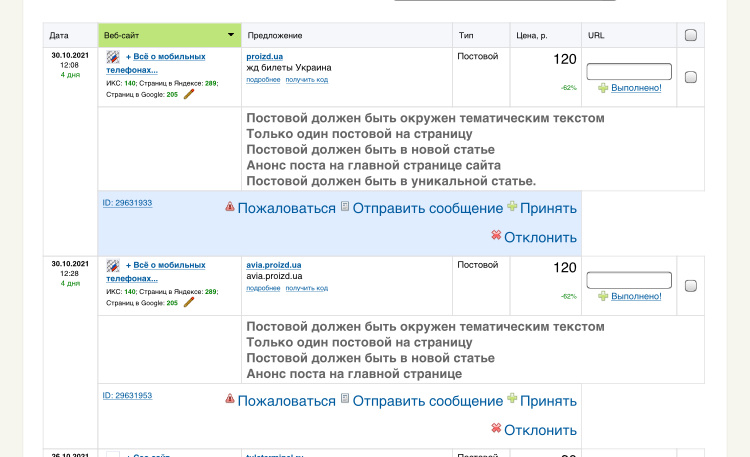
Task: Click the site favicon in the avia.proizd.ua row
Action: click(114, 266)
